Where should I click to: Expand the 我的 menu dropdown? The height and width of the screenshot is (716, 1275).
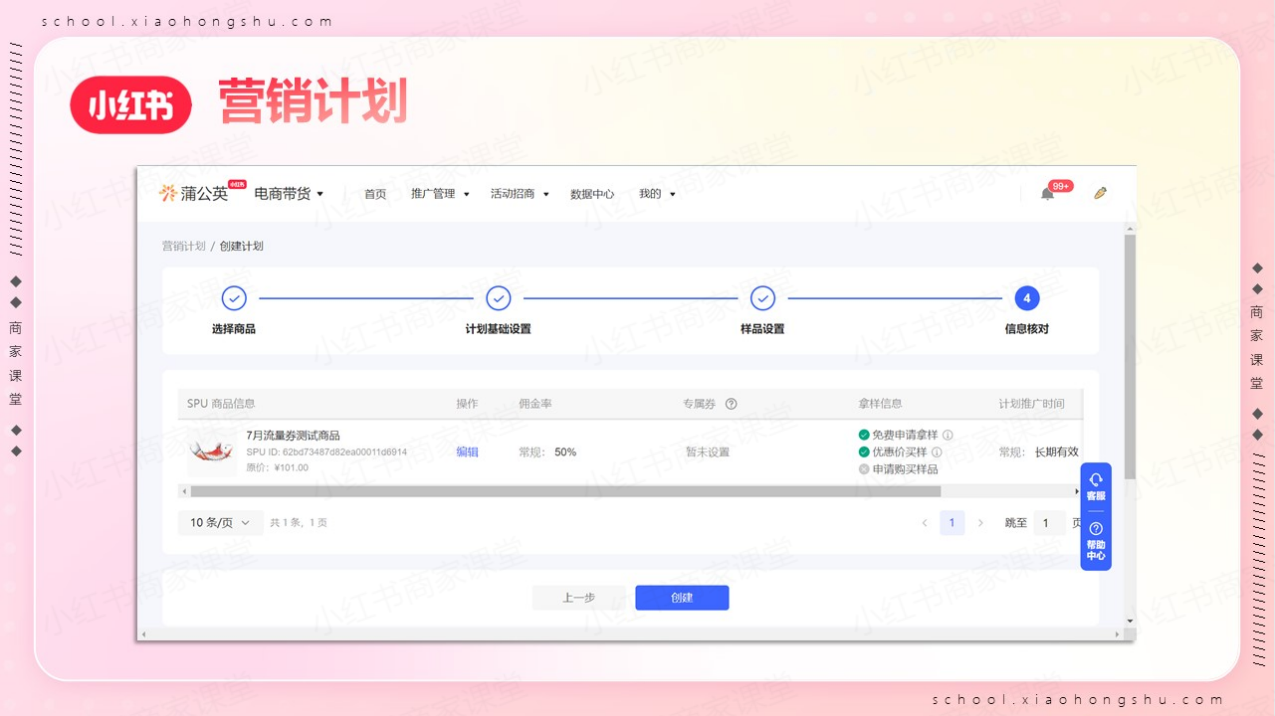coord(658,194)
